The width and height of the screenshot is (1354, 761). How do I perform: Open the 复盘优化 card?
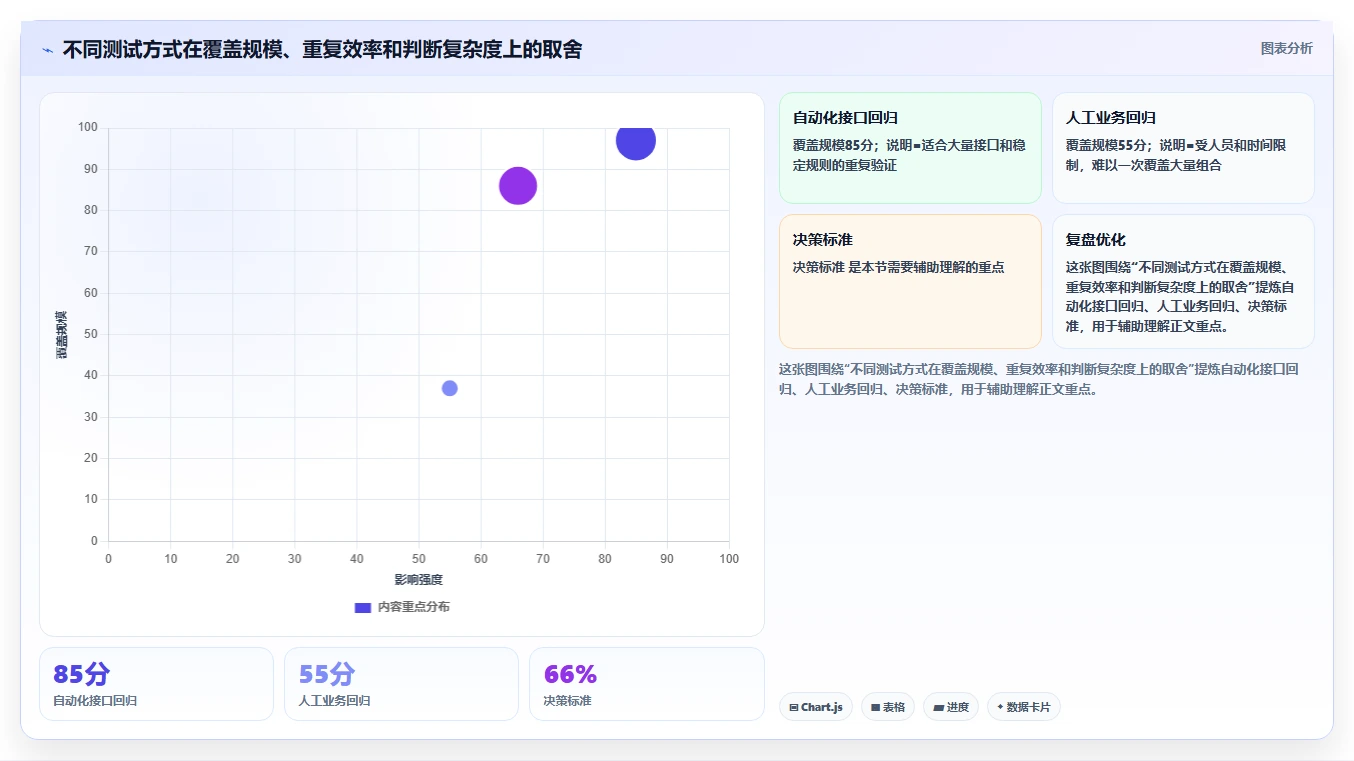coord(1183,281)
